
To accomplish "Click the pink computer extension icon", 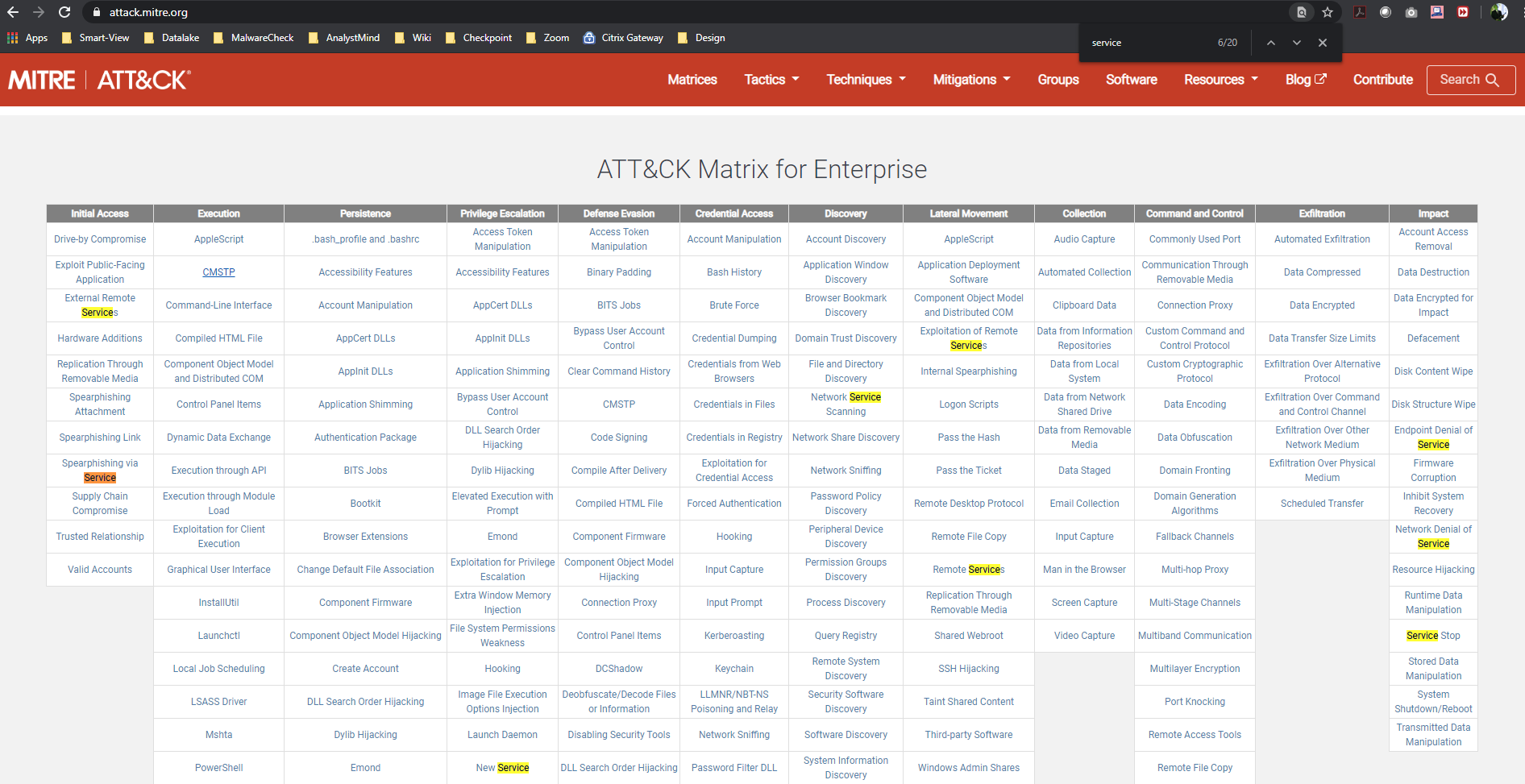I will coord(1437,12).
